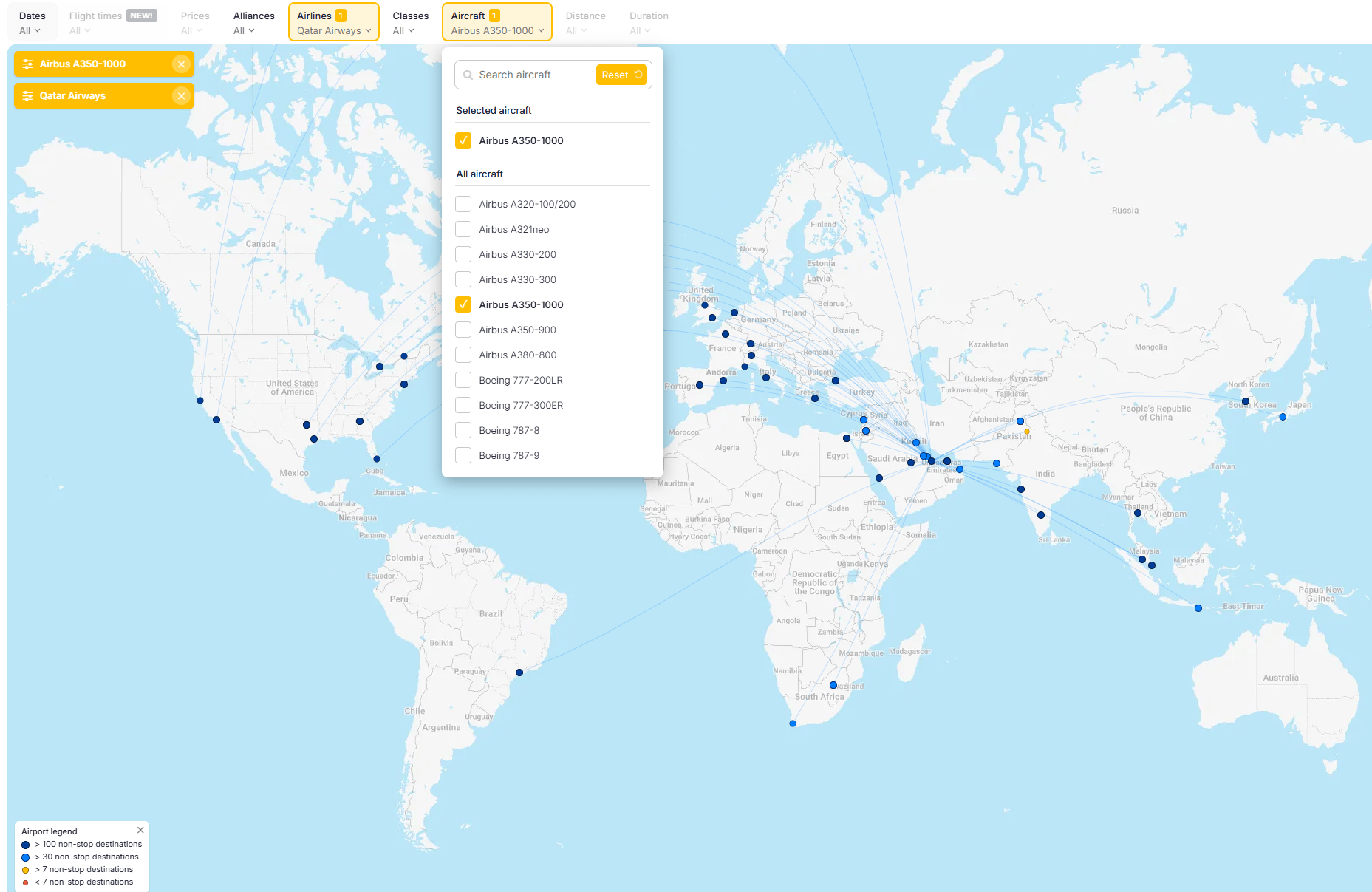Screen dimensions: 1372x892
Task: Click the filter sliders icon on Airbus A350-1000 chip
Action: pyautogui.click(x=28, y=64)
